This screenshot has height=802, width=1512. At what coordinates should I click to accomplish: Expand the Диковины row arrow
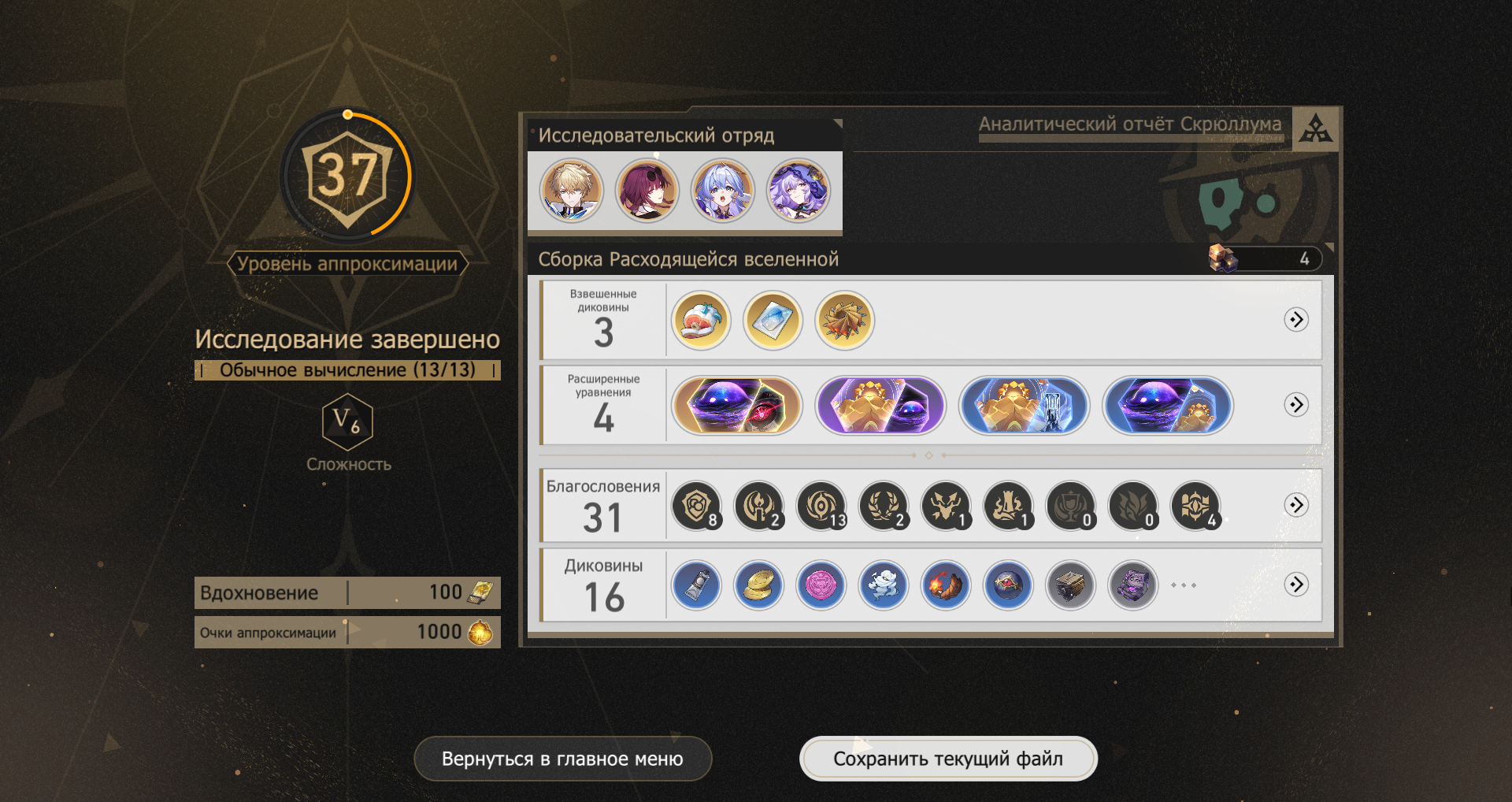(1296, 584)
